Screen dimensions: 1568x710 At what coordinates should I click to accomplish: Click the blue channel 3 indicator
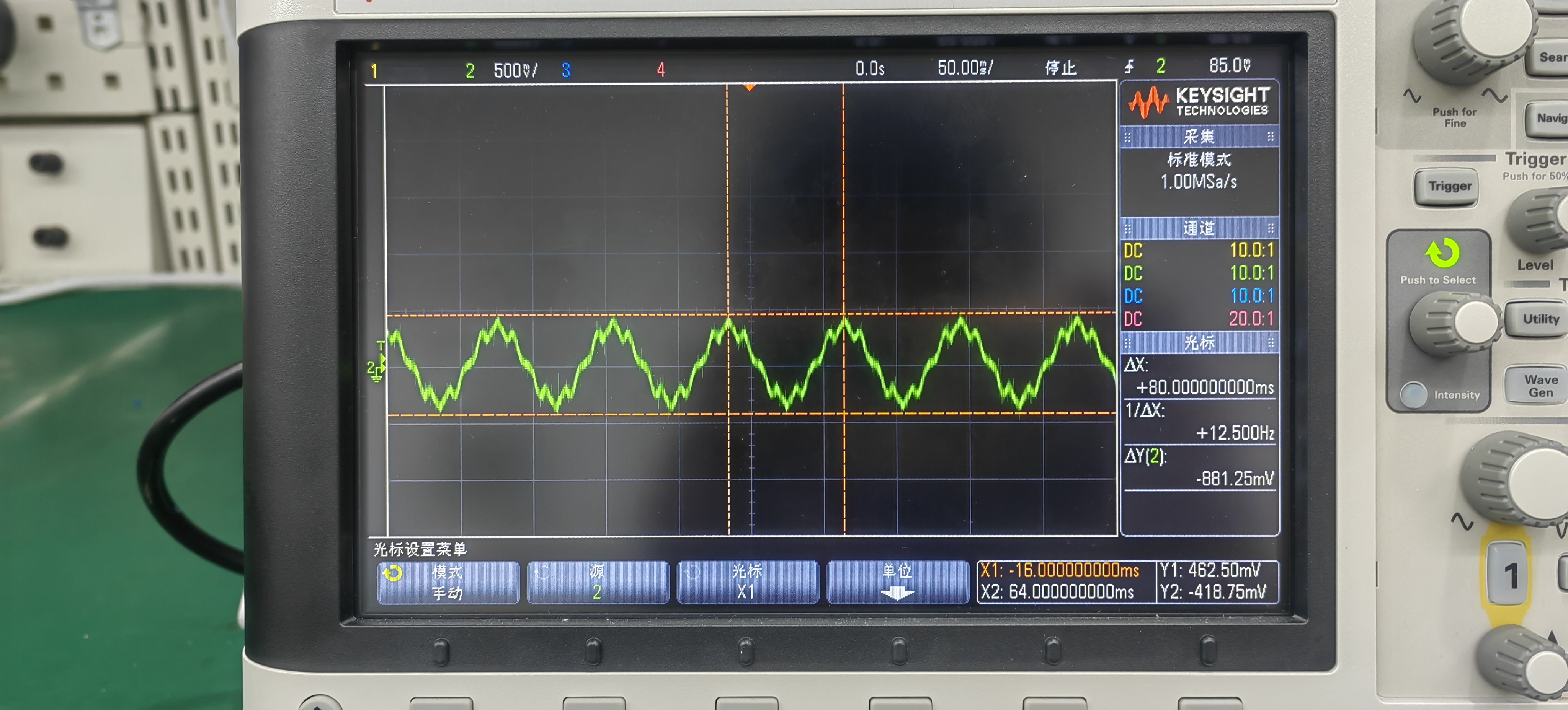pos(565,70)
